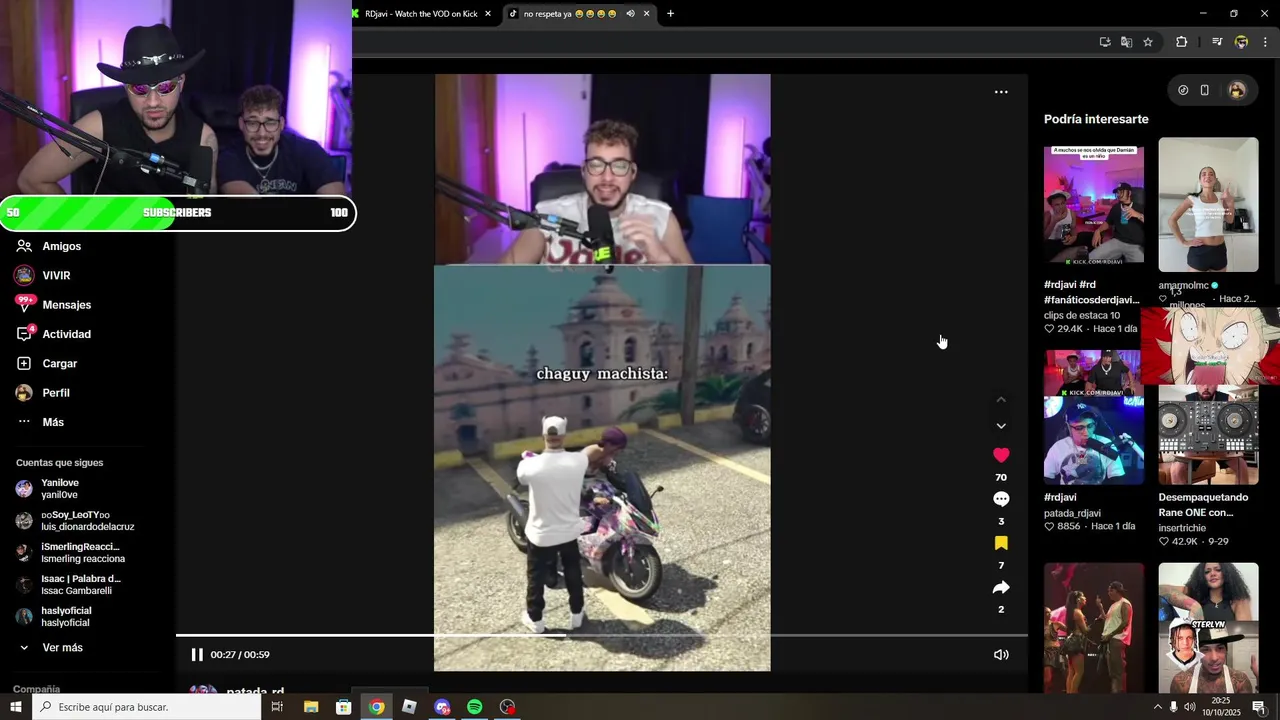Open the STERLYN recommended video thumbnail

coord(1208,627)
